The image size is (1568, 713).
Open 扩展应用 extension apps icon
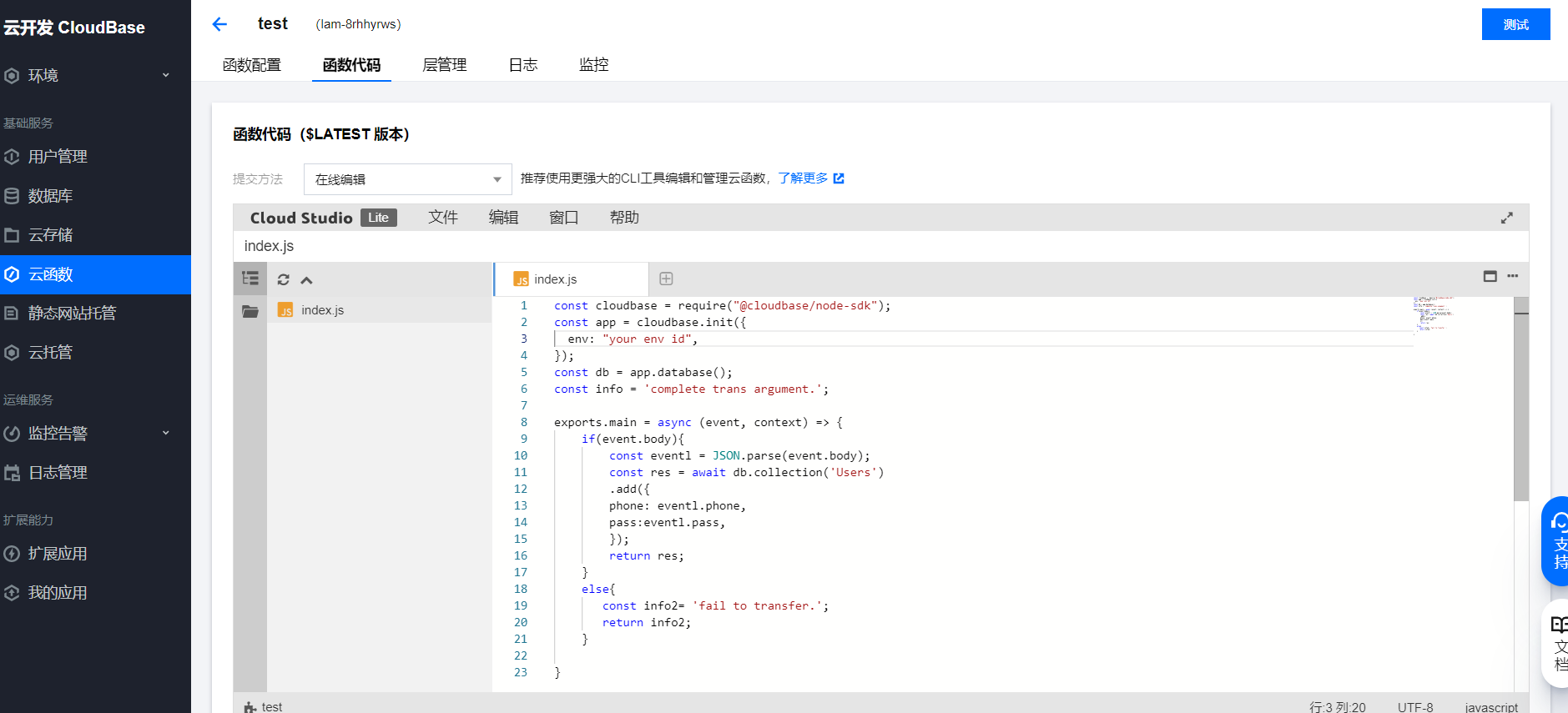[x=12, y=554]
